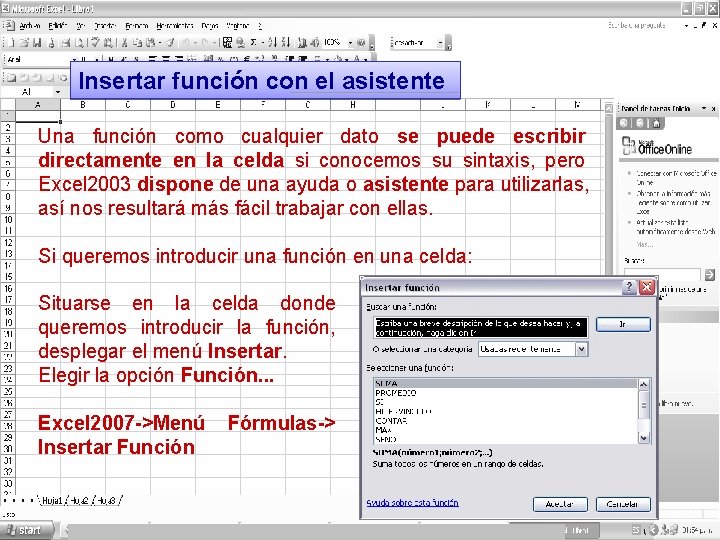This screenshot has height=540, width=720.
Task: Open Print Preview from the toolbar
Action: click(79, 43)
